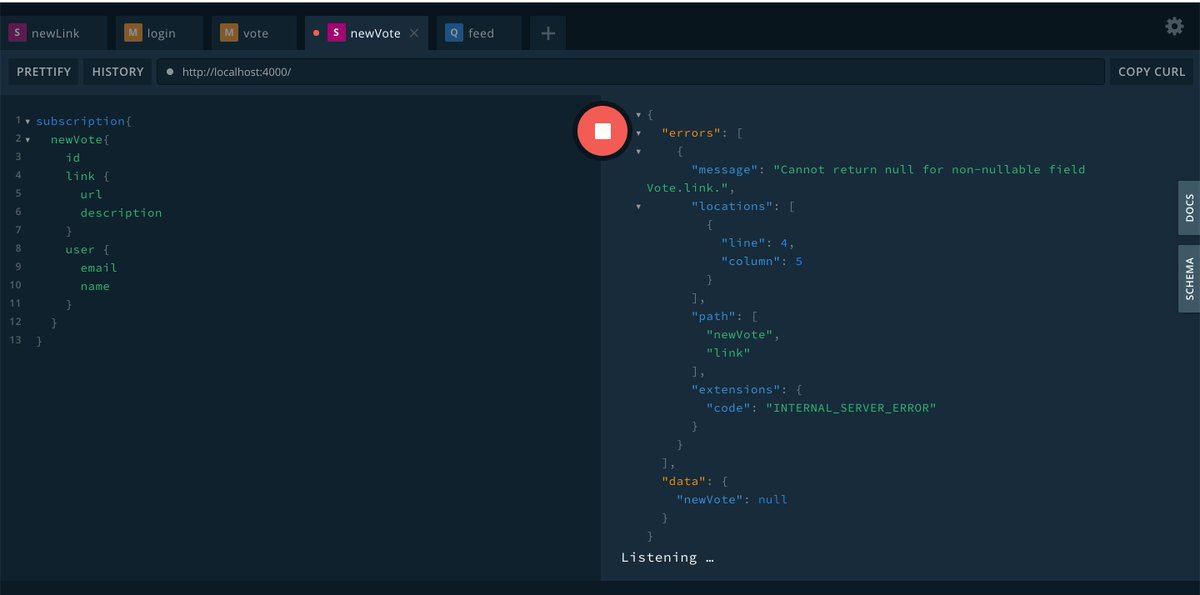Select the newVote subscription tab
This screenshot has height=595, width=1200.
click(366, 33)
